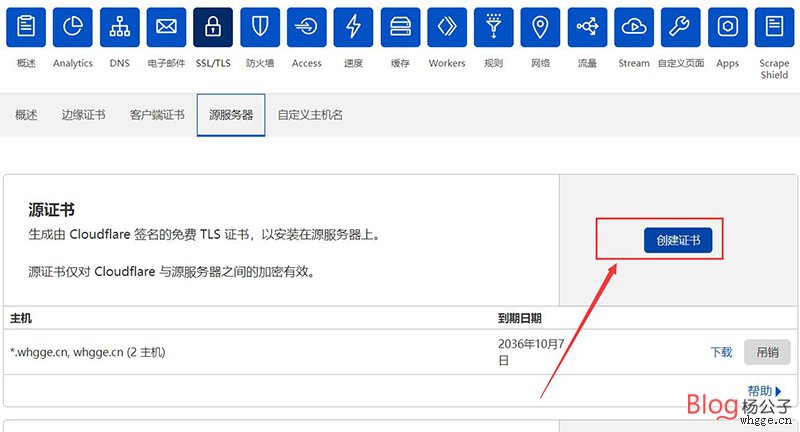Switch to the 自定义主机名 tab
The image size is (800, 432).
(310, 115)
